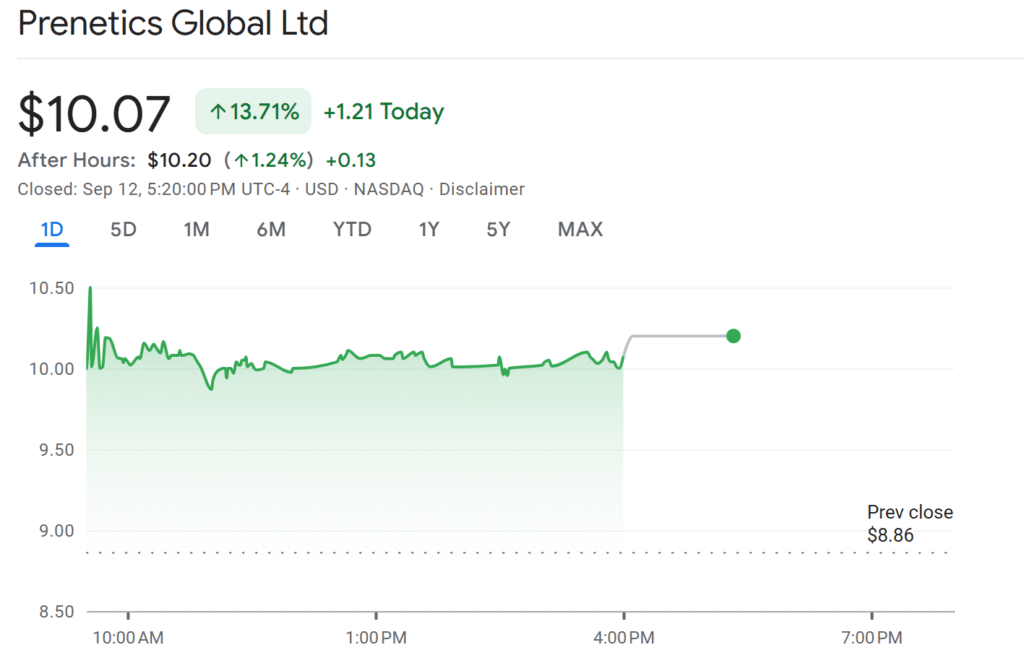Switch to MAX time range
Image resolution: width=1024 pixels, height=671 pixels.
(580, 230)
